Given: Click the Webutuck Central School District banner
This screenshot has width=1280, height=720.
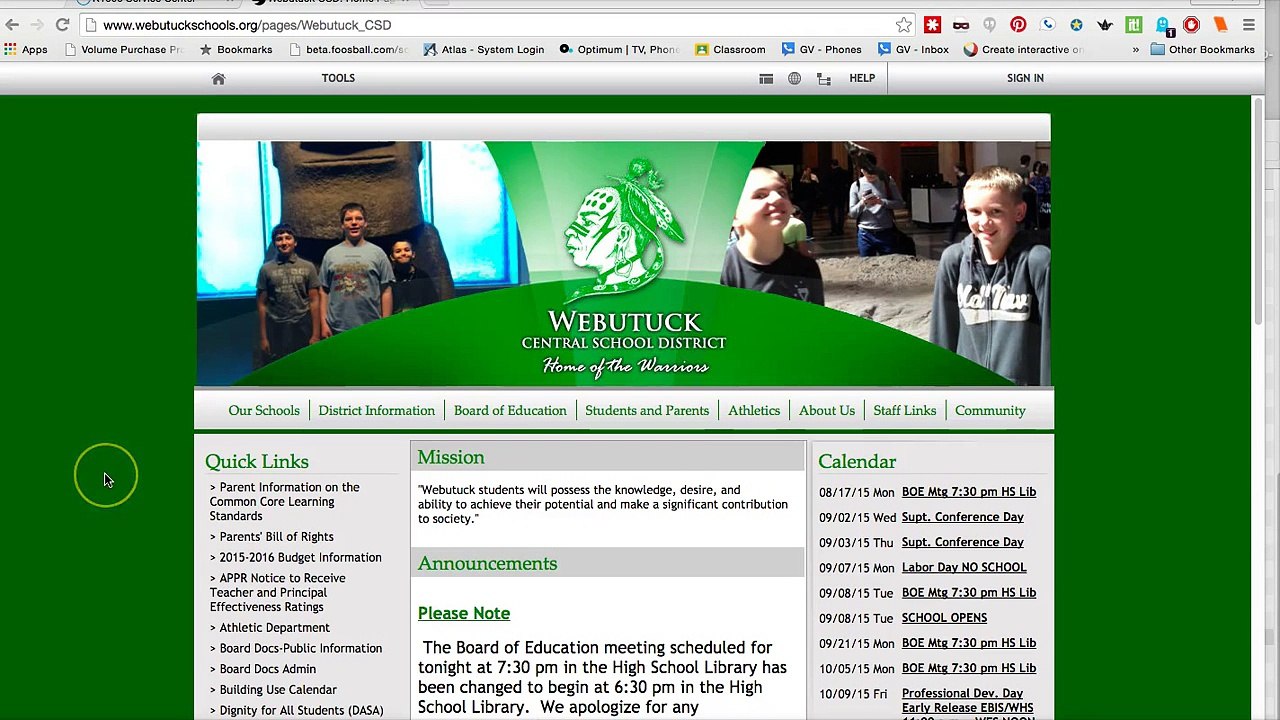Looking at the screenshot, I should [x=624, y=263].
